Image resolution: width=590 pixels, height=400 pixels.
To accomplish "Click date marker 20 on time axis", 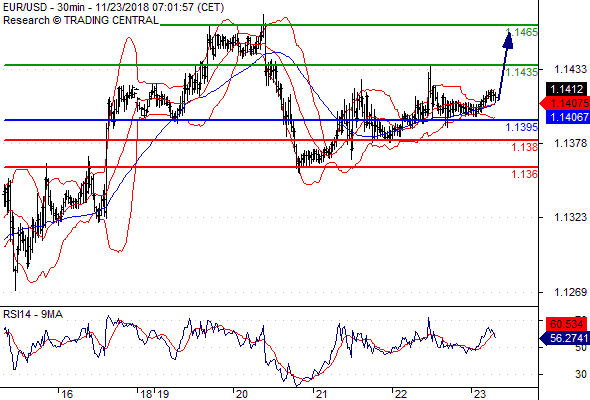I will [241, 394].
